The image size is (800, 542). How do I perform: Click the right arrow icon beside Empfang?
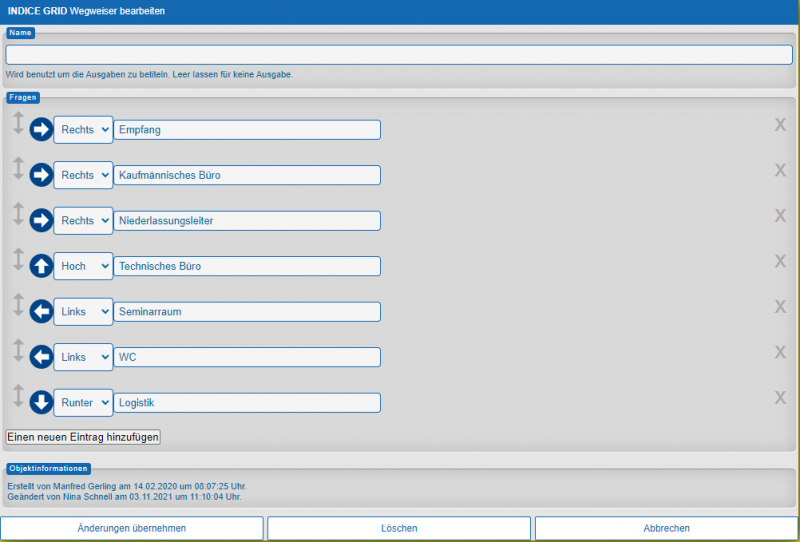coord(41,130)
